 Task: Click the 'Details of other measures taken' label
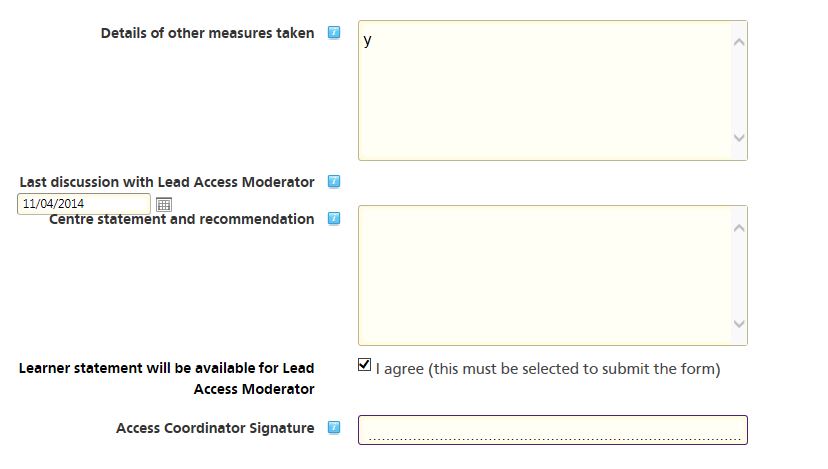(208, 33)
